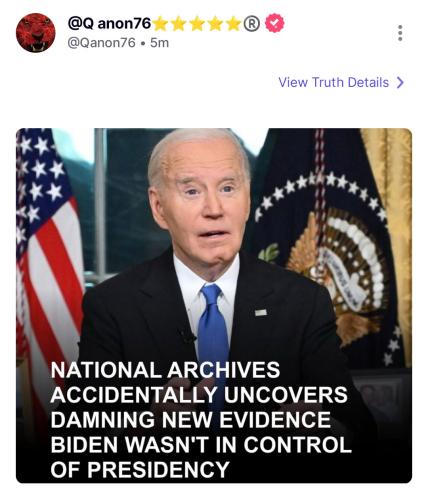Click the NATIONAL ARCHIVES headline text overlay
The height and width of the screenshot is (500, 428).
coord(201,419)
